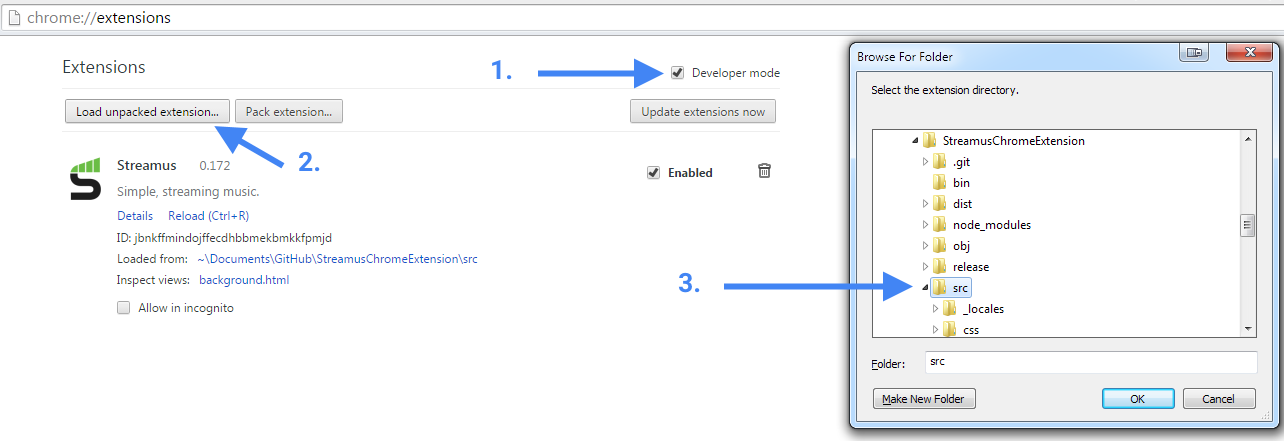This screenshot has height=441, width=1284.
Task: Expand the dist folder arrow
Action: pyautogui.click(x=925, y=204)
